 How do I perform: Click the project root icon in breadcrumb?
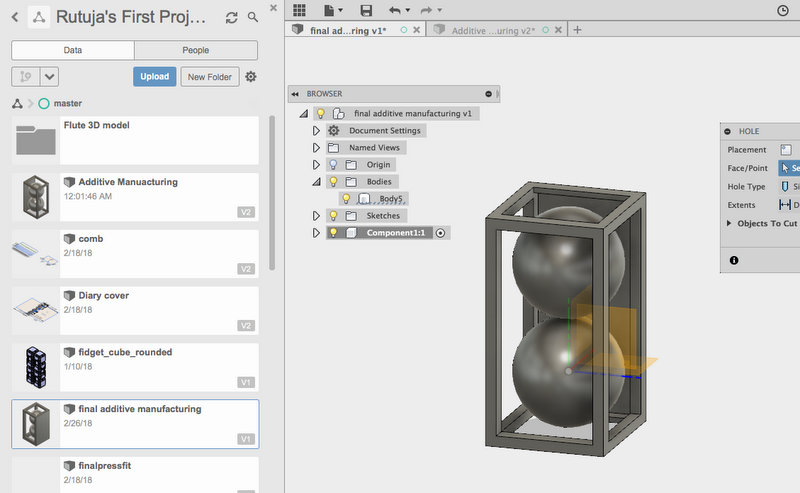(x=17, y=104)
